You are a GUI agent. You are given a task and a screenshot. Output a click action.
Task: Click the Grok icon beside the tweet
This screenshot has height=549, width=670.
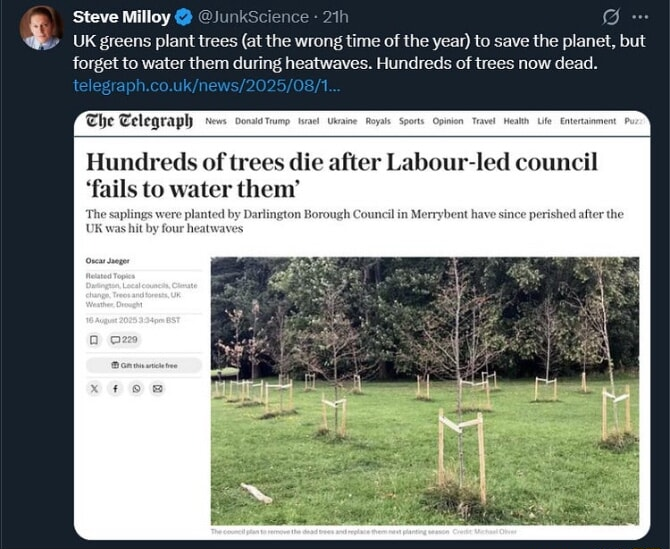(x=611, y=18)
